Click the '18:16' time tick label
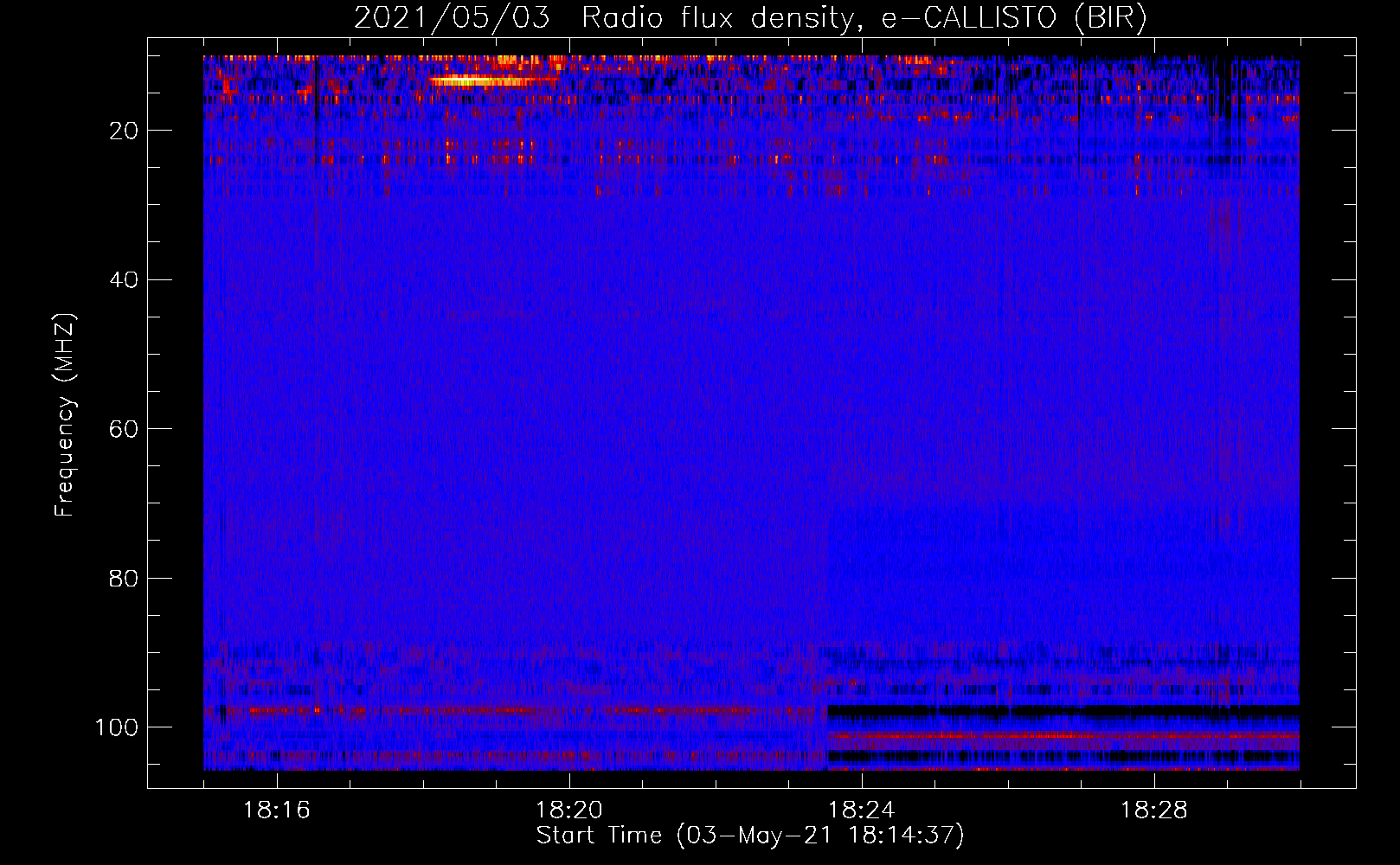The height and width of the screenshot is (865, 1400). coord(277,811)
